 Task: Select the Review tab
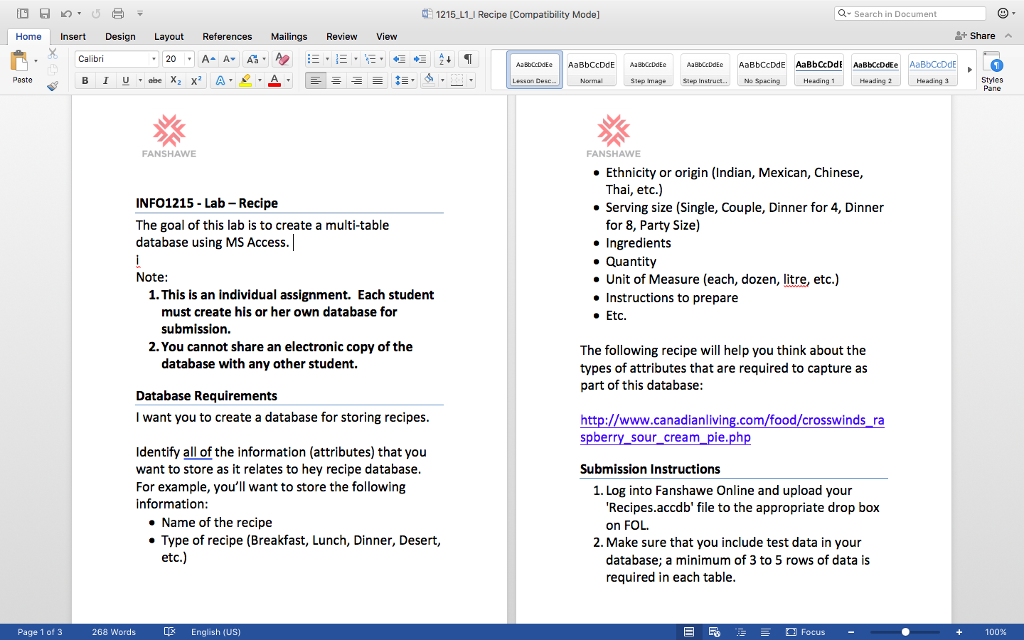tap(342, 37)
